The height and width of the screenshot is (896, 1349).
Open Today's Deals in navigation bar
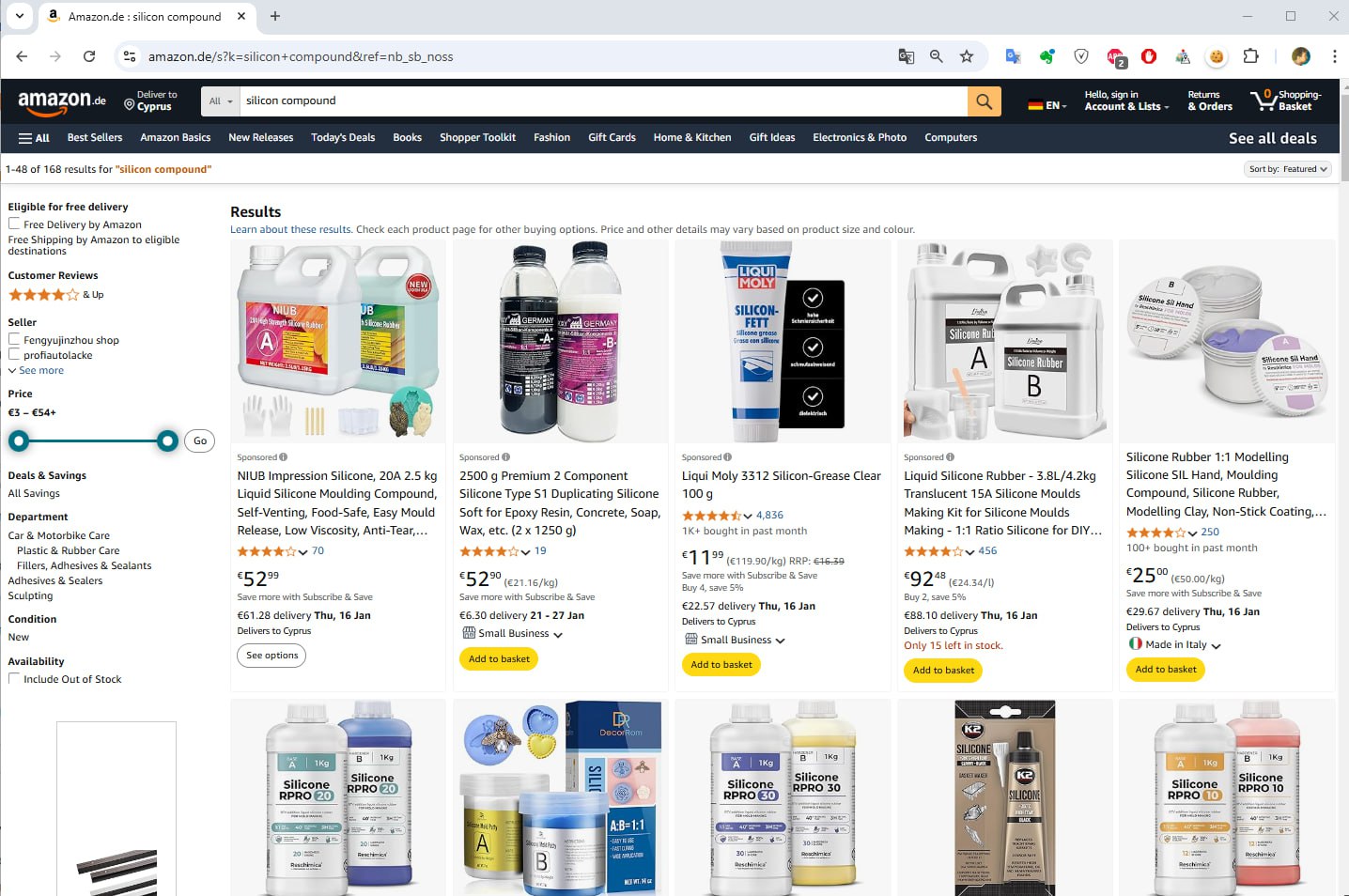(x=343, y=137)
